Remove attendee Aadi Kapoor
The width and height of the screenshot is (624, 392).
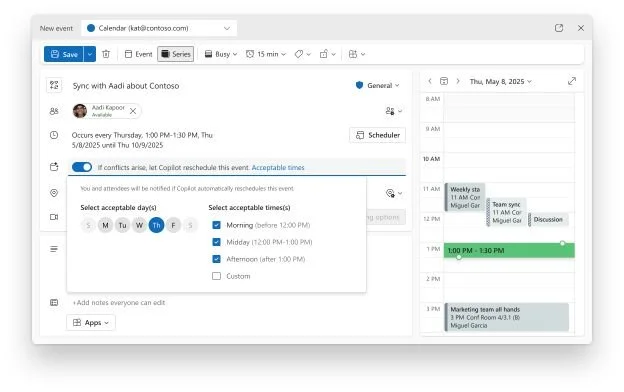tap(133, 111)
